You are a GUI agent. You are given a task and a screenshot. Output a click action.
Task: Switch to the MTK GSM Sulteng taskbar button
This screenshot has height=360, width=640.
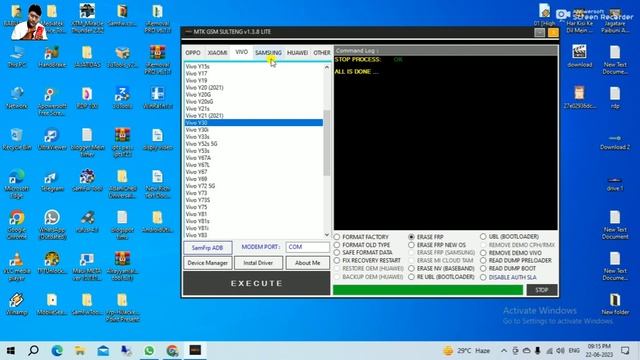click(x=195, y=350)
